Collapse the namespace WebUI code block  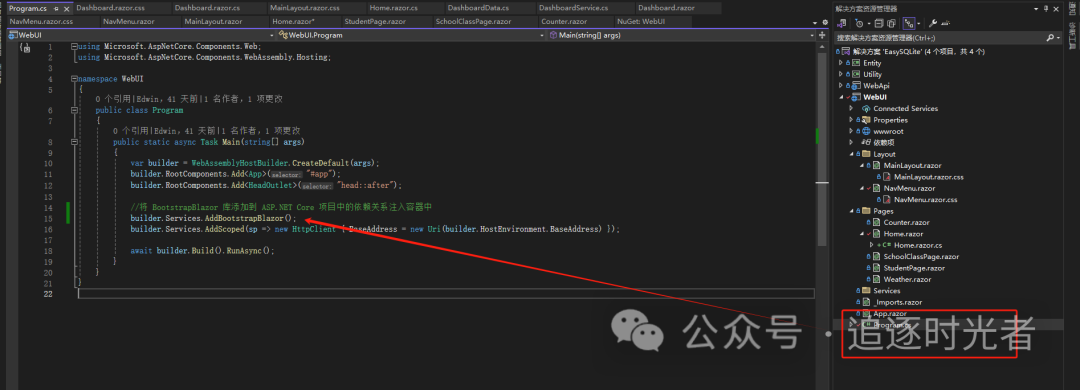coord(75,79)
